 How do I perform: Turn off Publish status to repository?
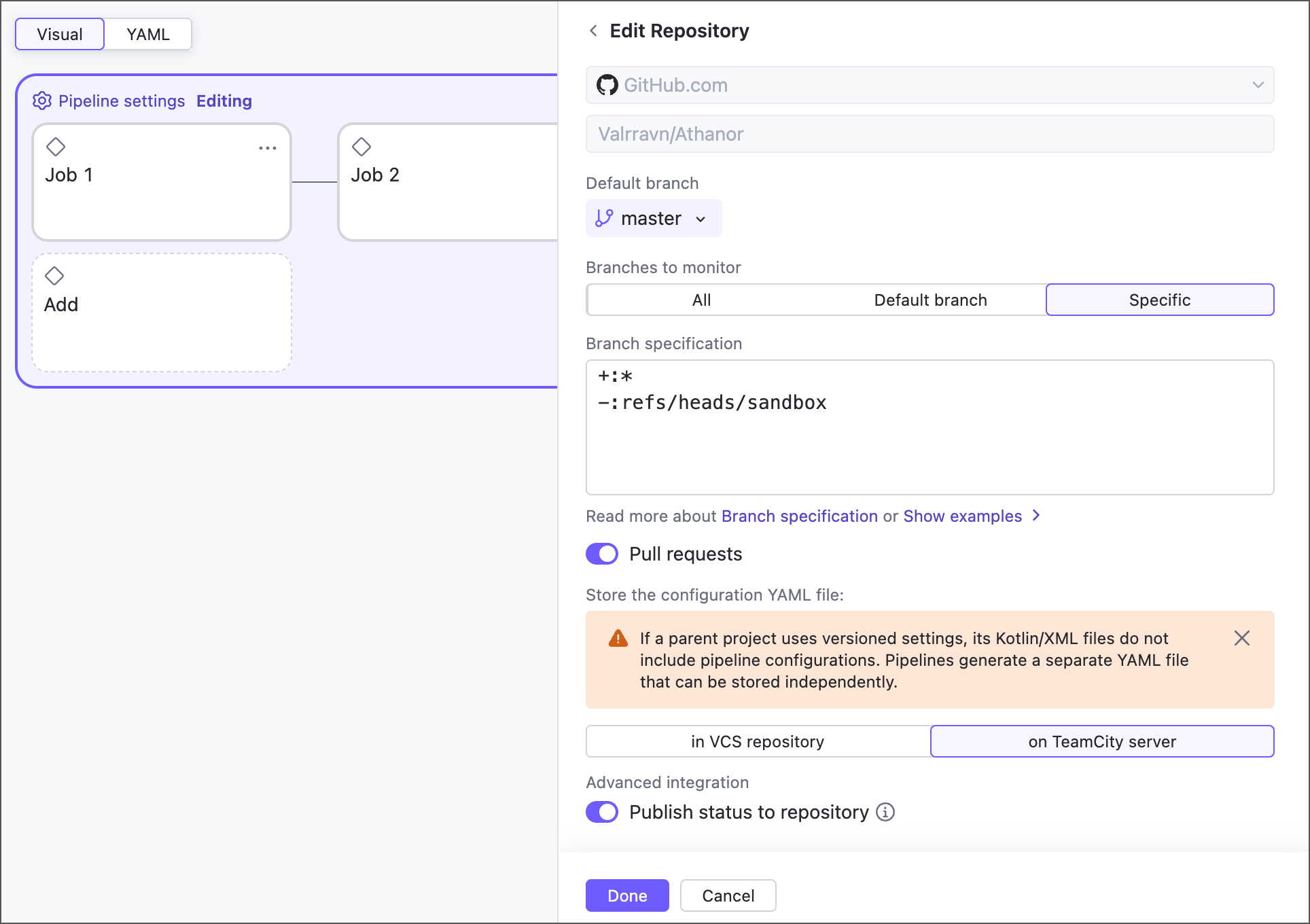coord(601,812)
